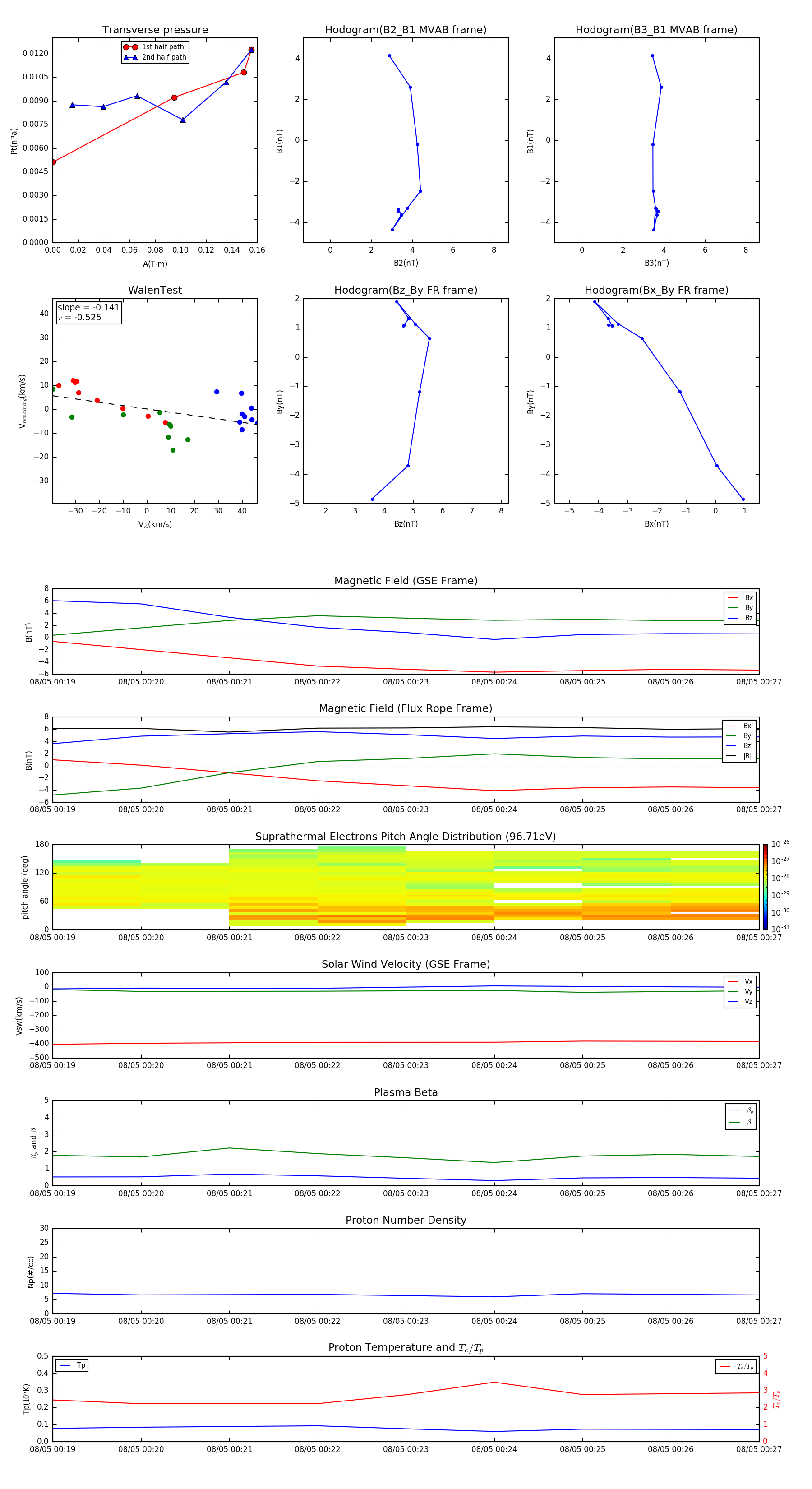Viewport: 812px width, 1489px height.
Task: Click the peak red point in Transverse pressure
Action: tap(251, 50)
